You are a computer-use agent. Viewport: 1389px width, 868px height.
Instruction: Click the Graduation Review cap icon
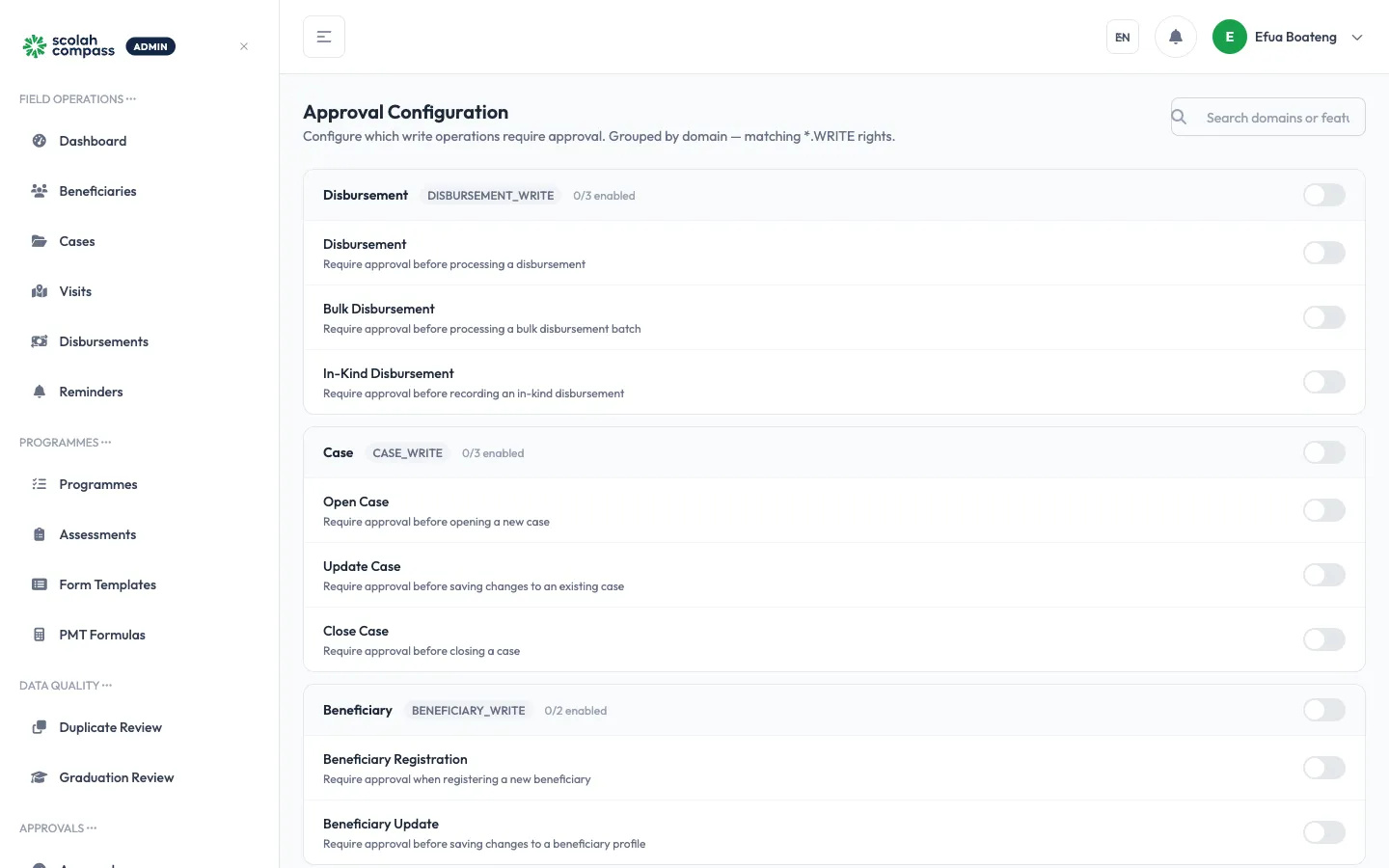40,777
